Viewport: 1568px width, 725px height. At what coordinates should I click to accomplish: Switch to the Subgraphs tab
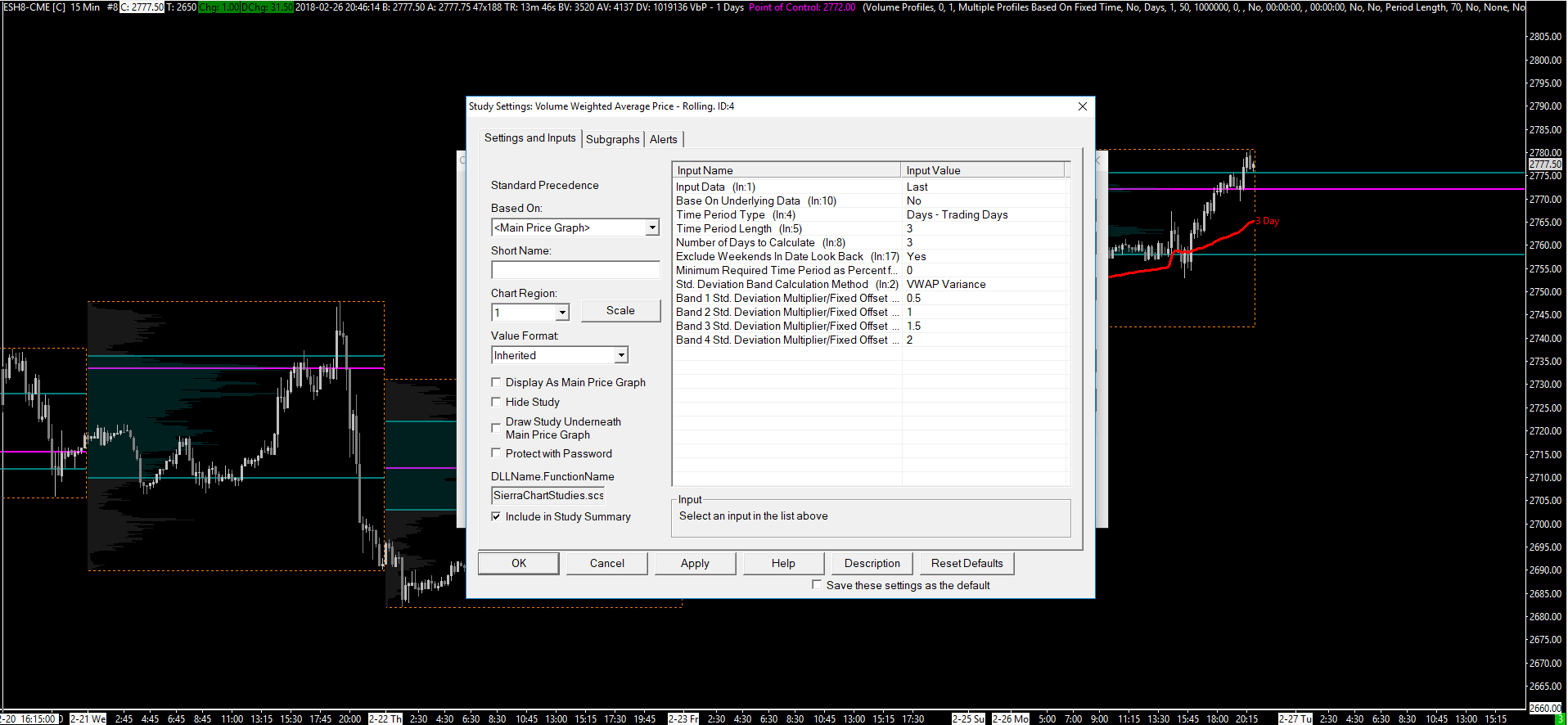(613, 139)
